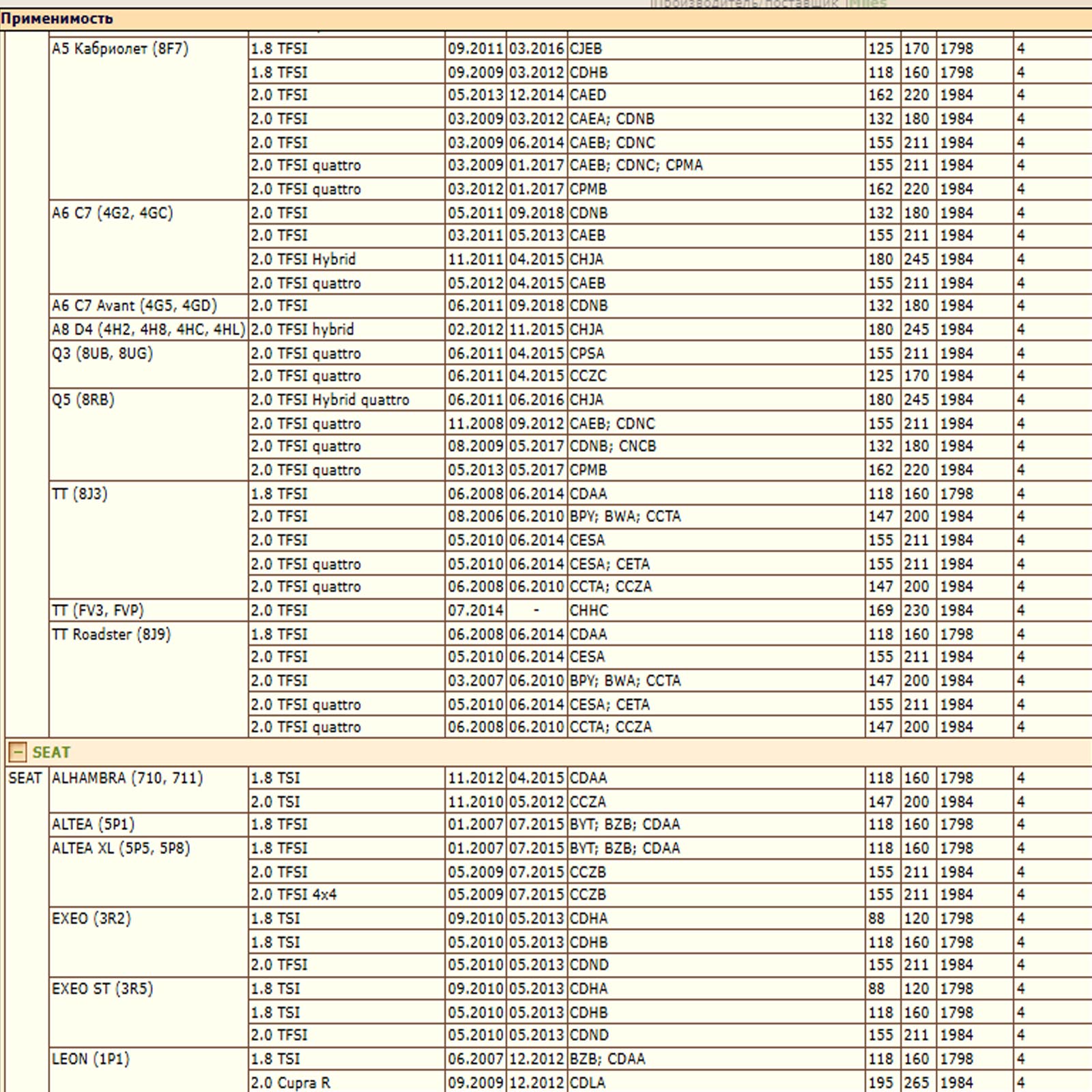Click the Применимость section header
The height and width of the screenshot is (1092, 1092).
pyautogui.click(x=57, y=18)
